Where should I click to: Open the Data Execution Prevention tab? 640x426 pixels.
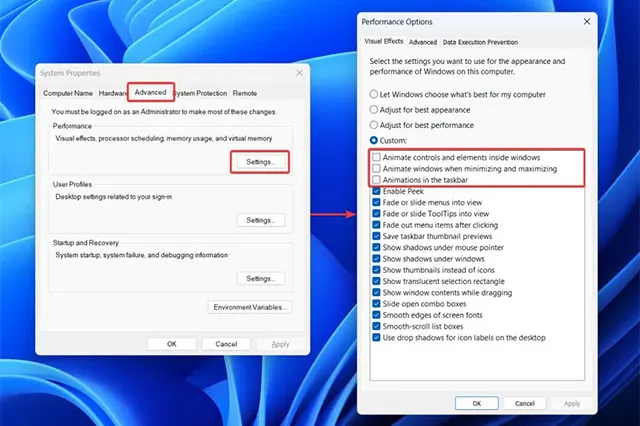pyautogui.click(x=480, y=42)
